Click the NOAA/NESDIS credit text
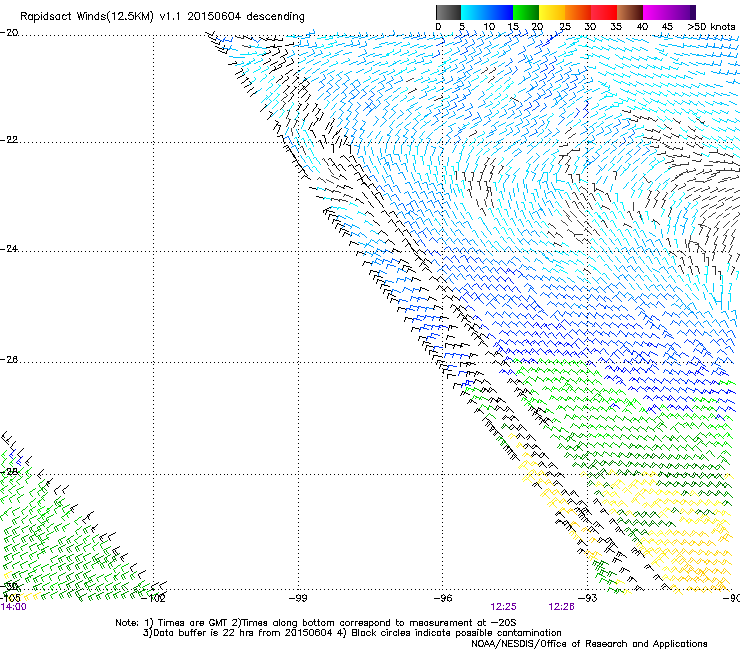Viewport: 740px width, 650px height. pos(589,643)
